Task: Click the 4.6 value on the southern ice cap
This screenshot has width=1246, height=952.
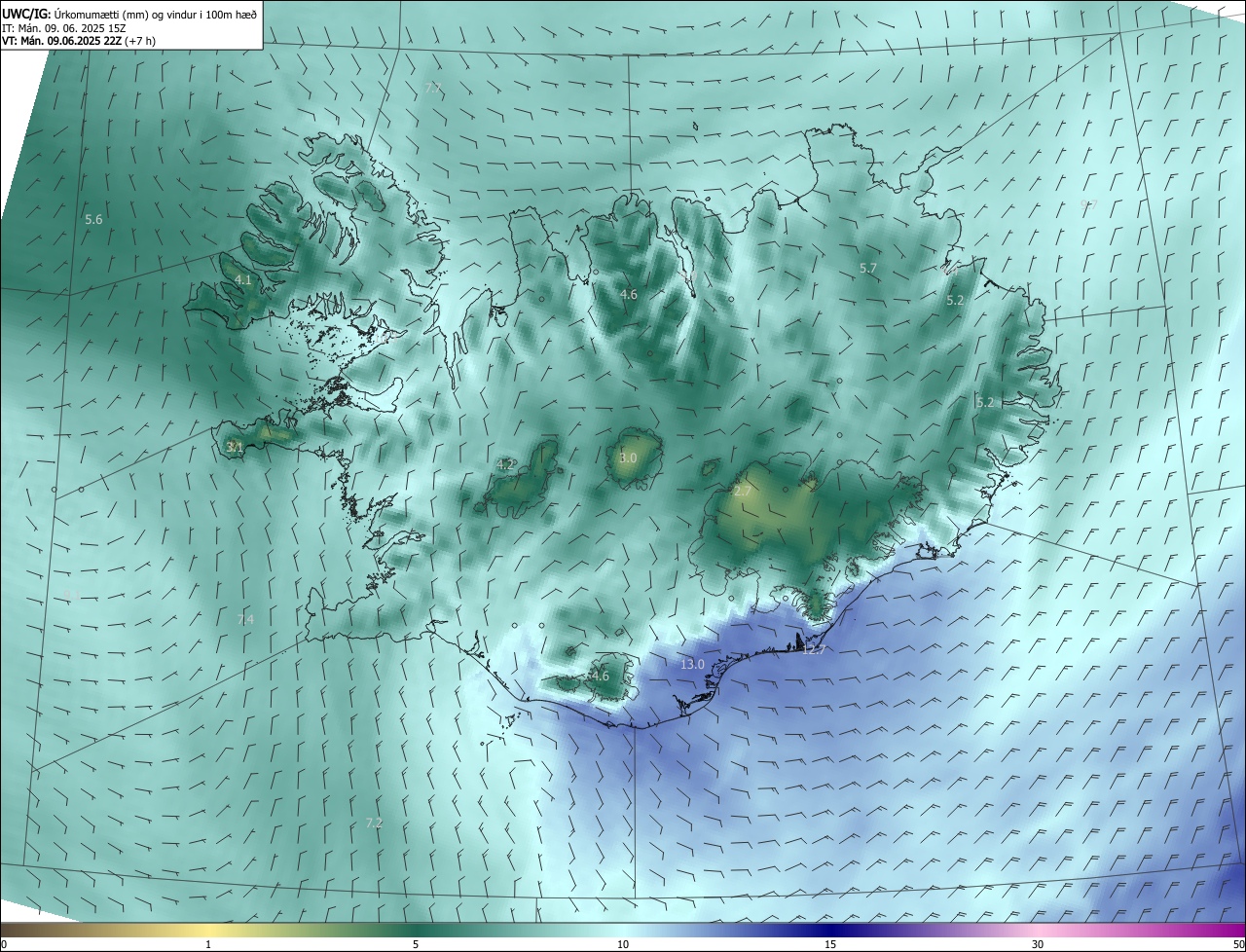Action: 601,676
